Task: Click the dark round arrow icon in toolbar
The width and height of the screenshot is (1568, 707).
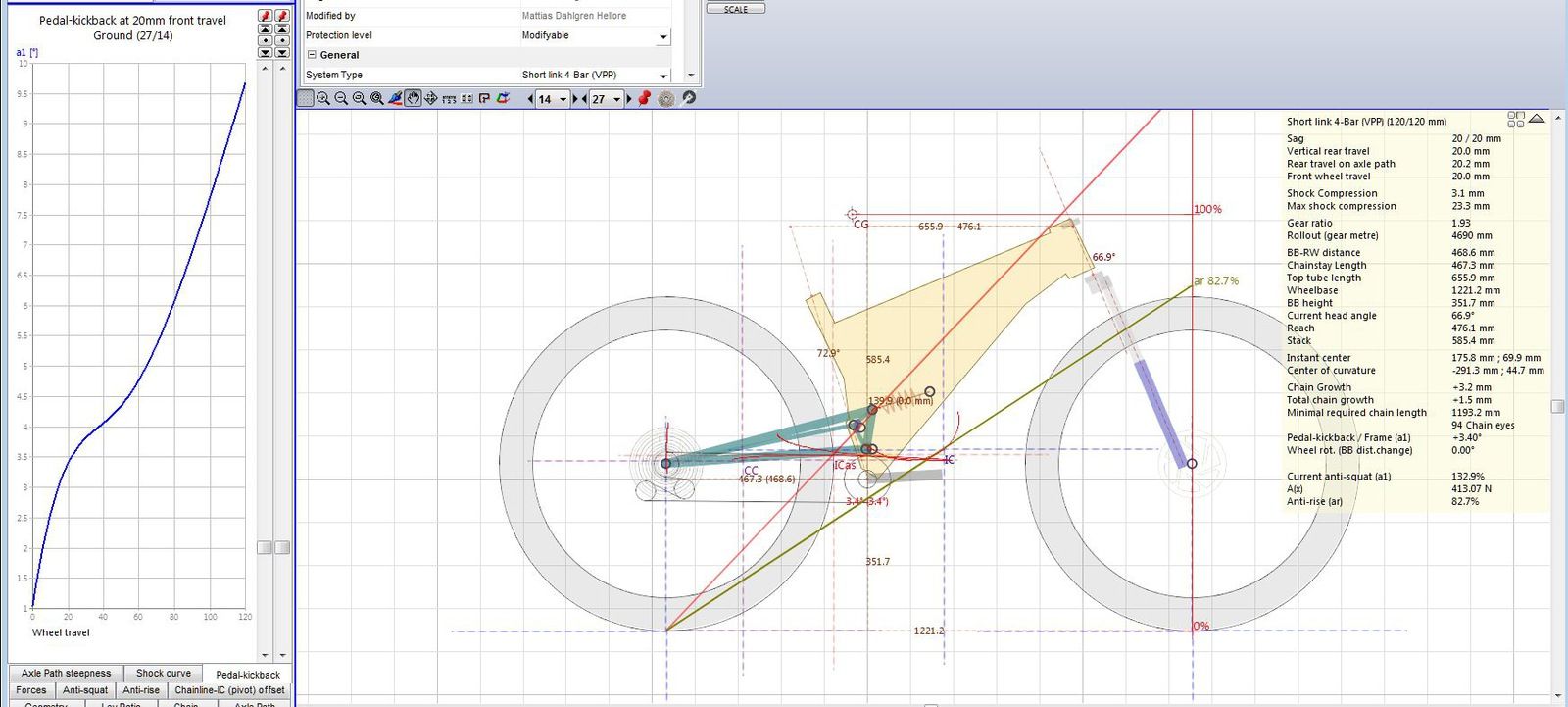Action: pyautogui.click(x=689, y=98)
